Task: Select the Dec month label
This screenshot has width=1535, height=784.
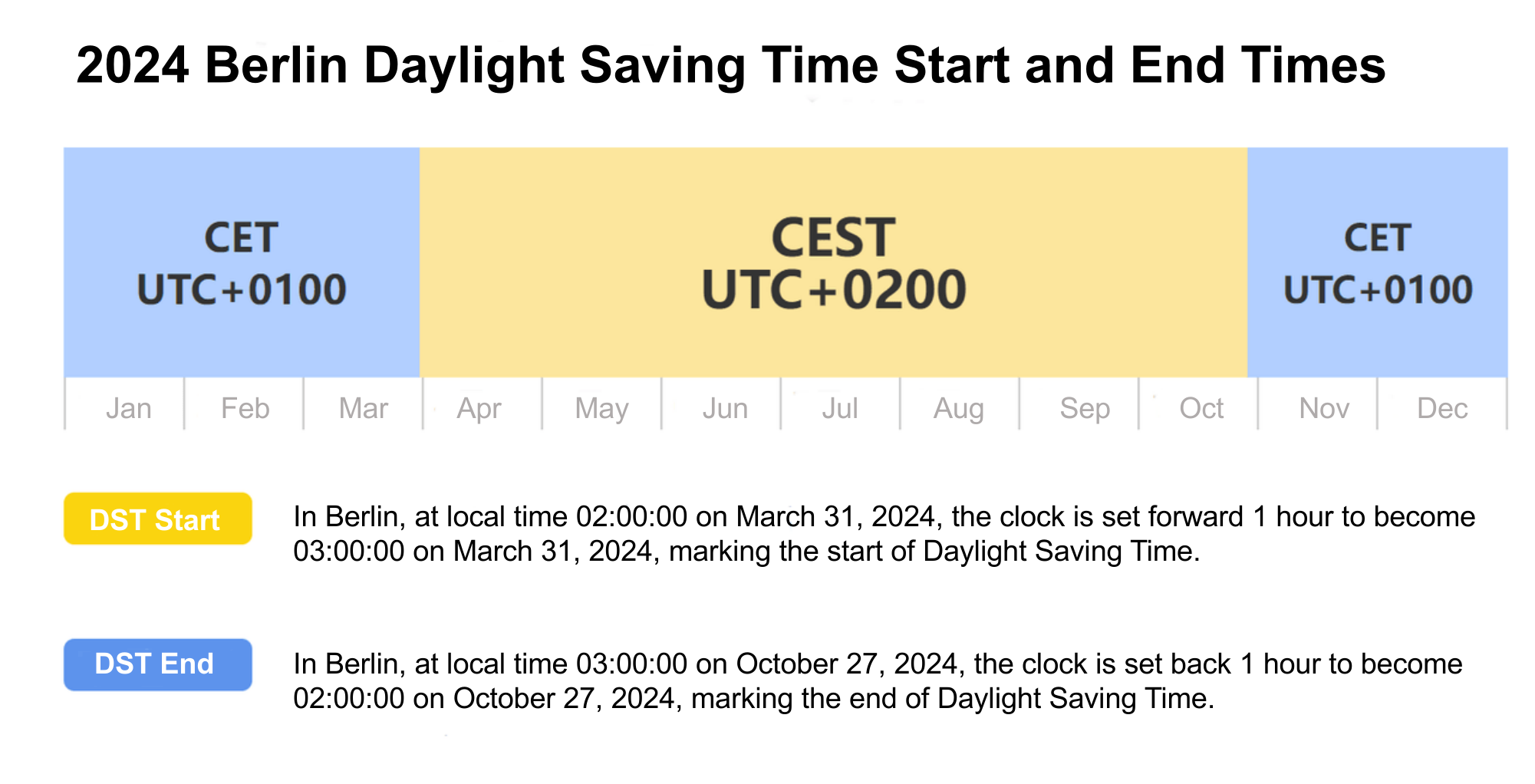Action: [1442, 408]
